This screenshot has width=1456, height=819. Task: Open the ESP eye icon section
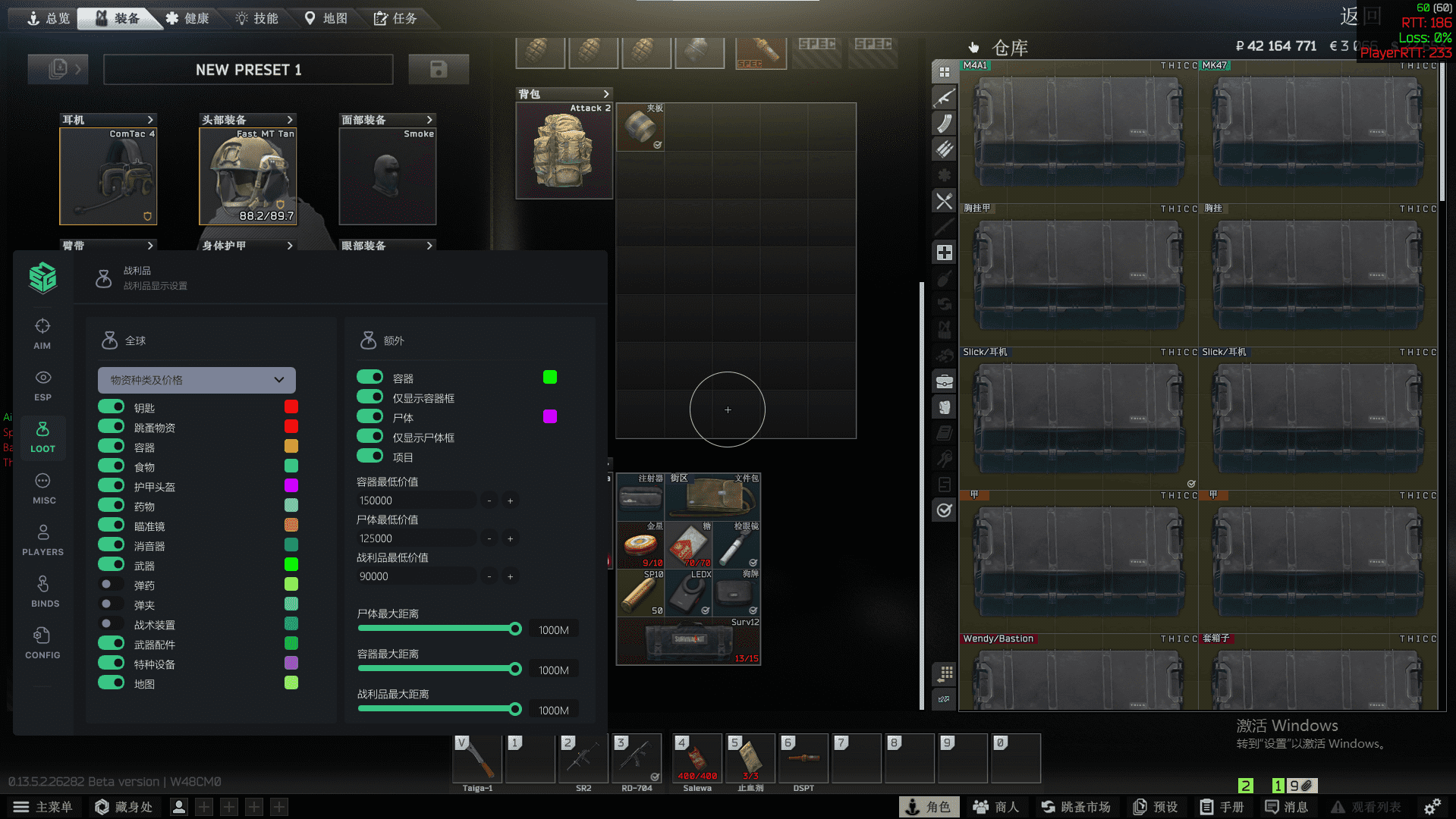pos(42,385)
